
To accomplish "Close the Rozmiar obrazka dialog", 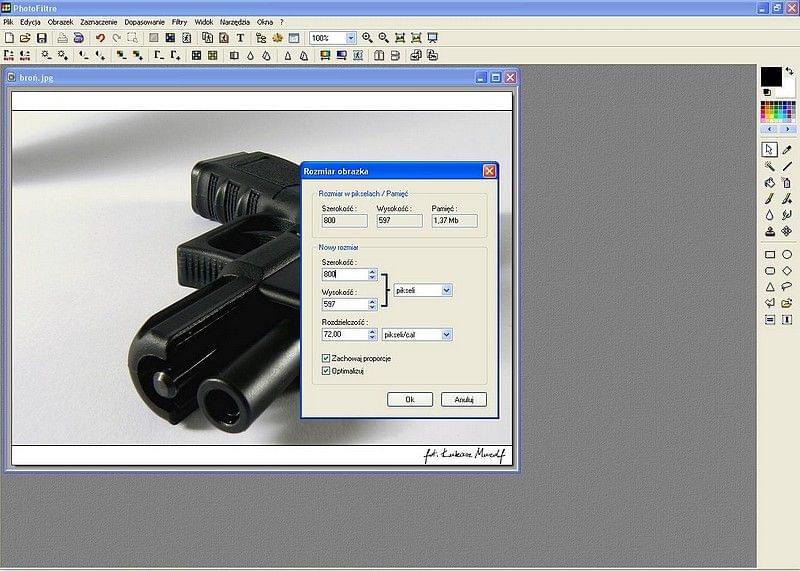I will (x=489, y=171).
